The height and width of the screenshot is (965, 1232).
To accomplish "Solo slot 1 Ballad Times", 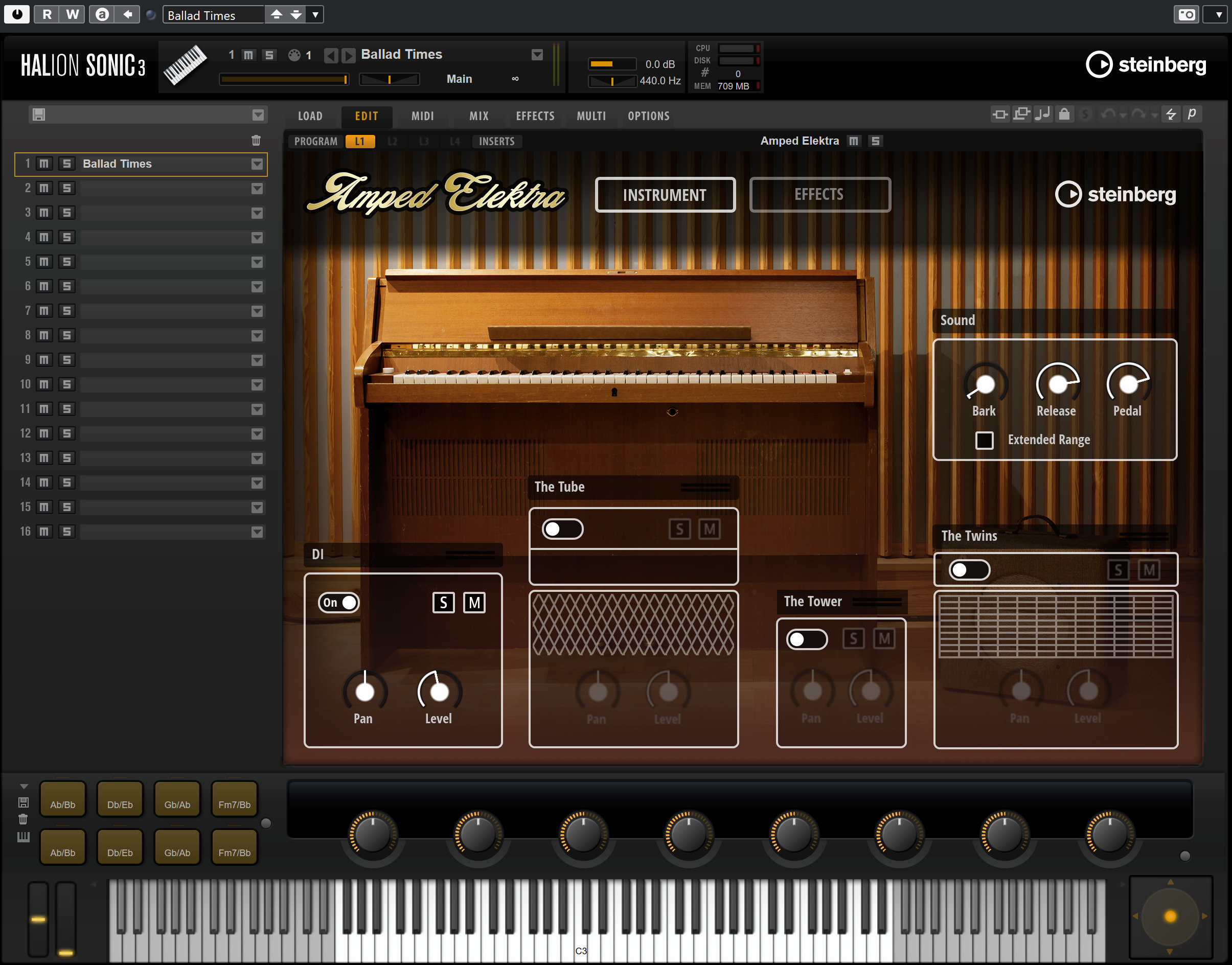I will pyautogui.click(x=66, y=164).
